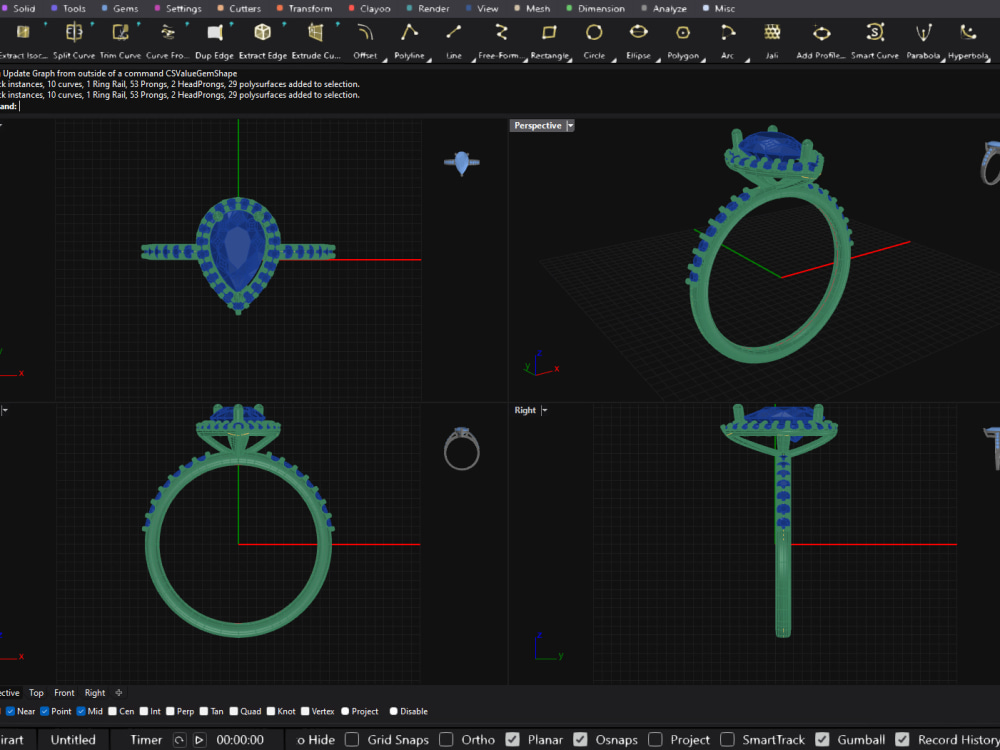Select the Extract Edge tool
Screen dimensions: 1000x750
pos(262,40)
